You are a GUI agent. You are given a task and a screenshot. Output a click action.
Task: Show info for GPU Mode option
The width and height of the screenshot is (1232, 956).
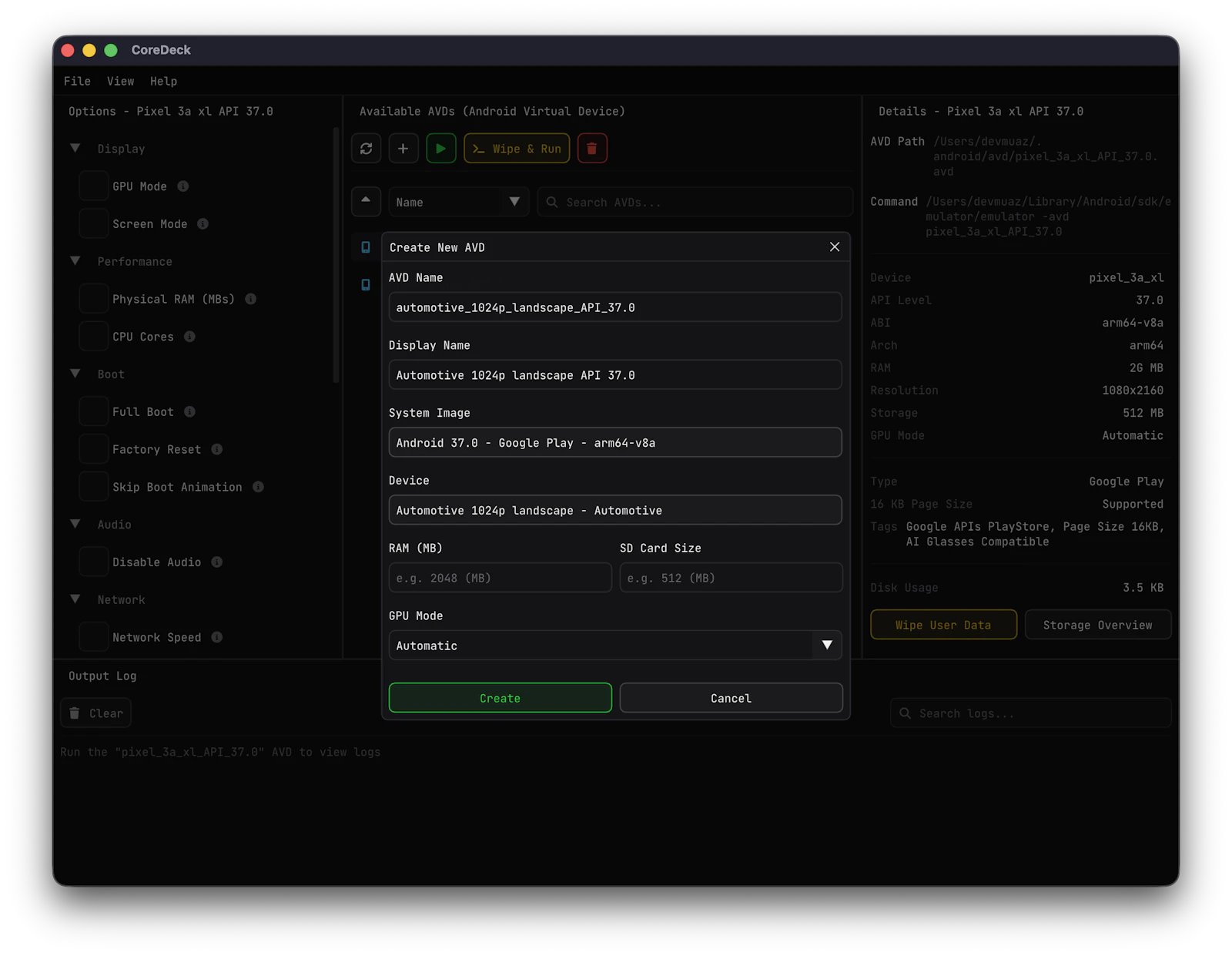[x=183, y=186]
